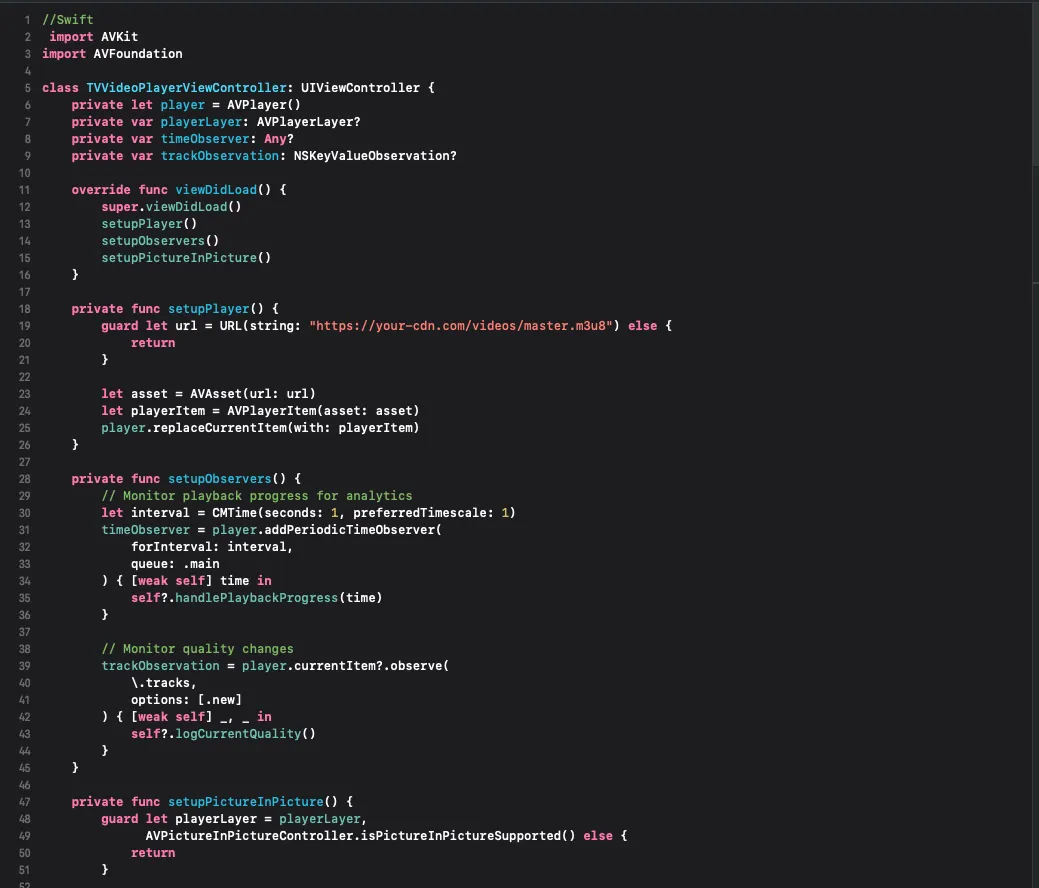Click the "setupPlayer()" call on line 13
The width and height of the screenshot is (1039, 888).
pyautogui.click(x=149, y=224)
